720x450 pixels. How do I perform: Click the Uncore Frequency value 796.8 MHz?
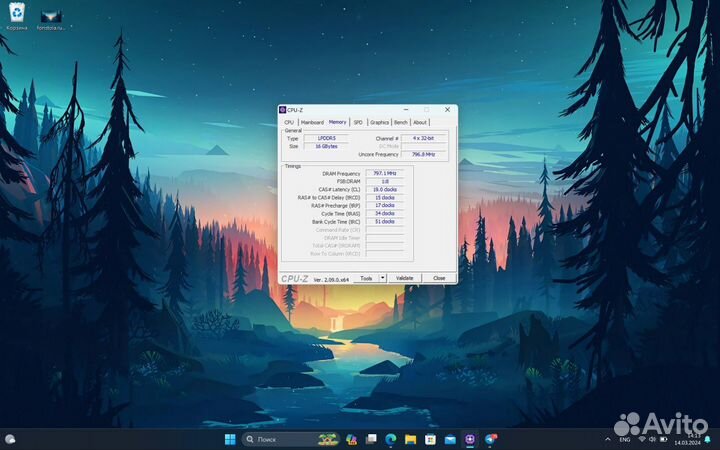[x=423, y=154]
